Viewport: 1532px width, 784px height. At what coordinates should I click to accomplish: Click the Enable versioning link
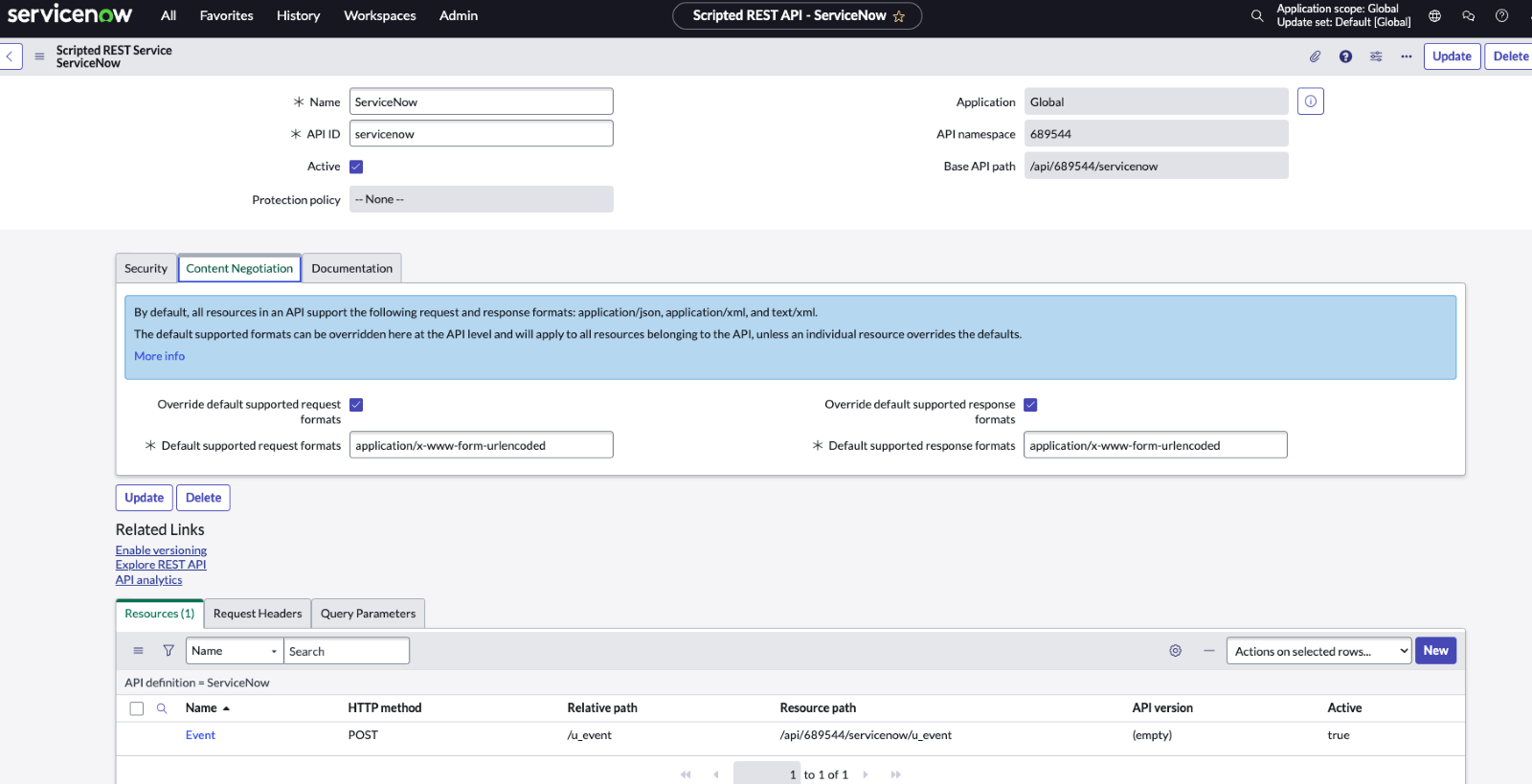point(161,550)
